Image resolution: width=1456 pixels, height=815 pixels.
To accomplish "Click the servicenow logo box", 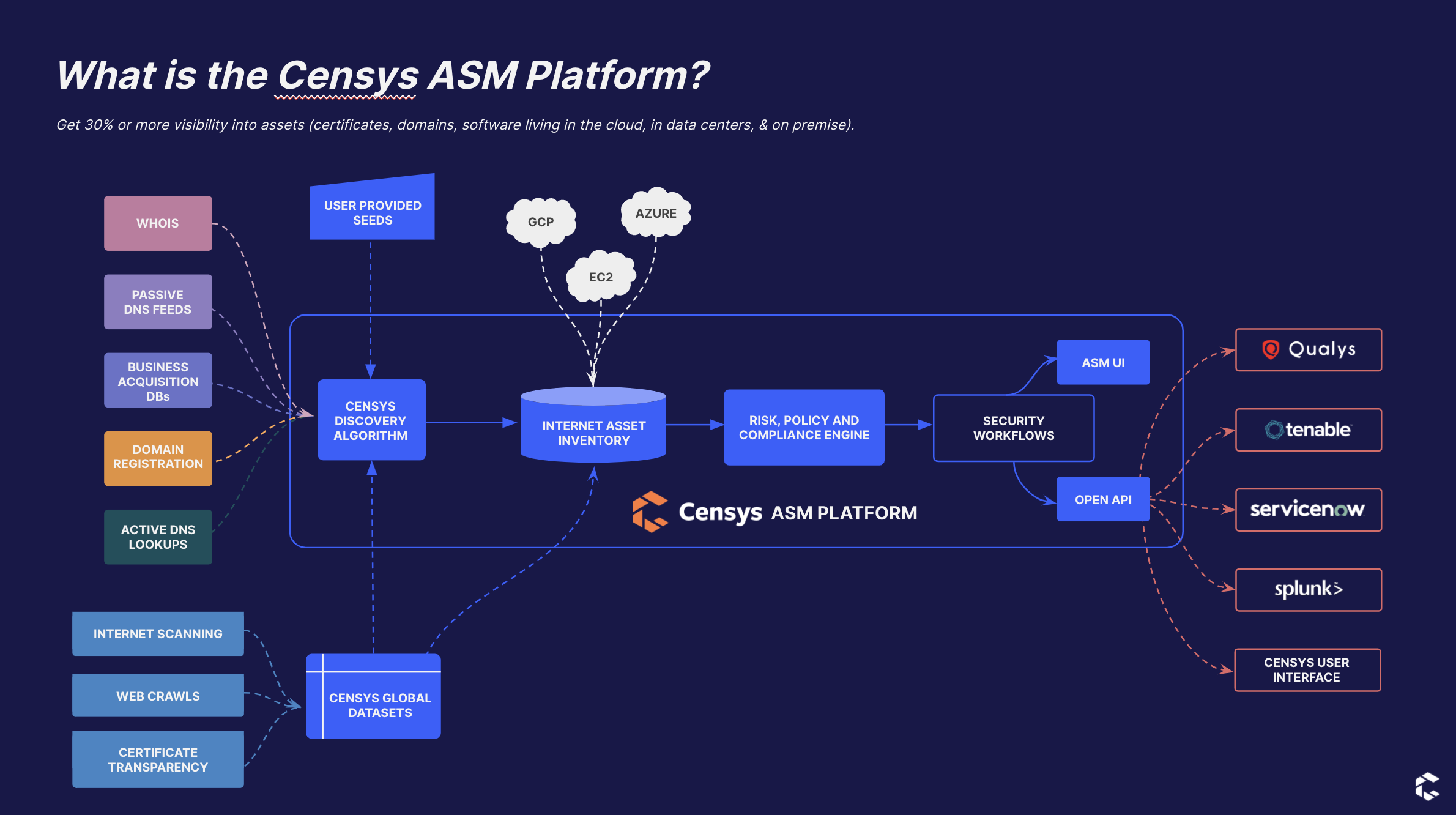I will [x=1308, y=510].
